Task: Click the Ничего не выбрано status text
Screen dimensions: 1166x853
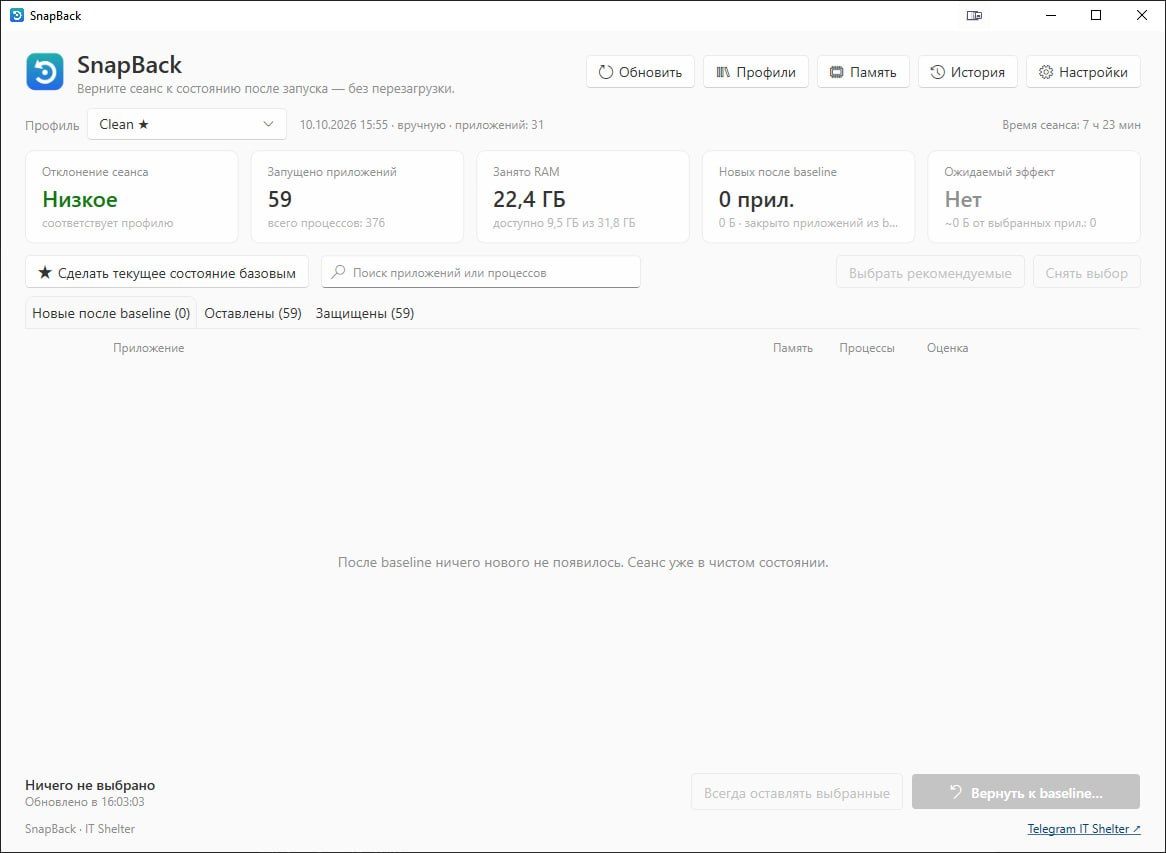Action: coord(90,785)
